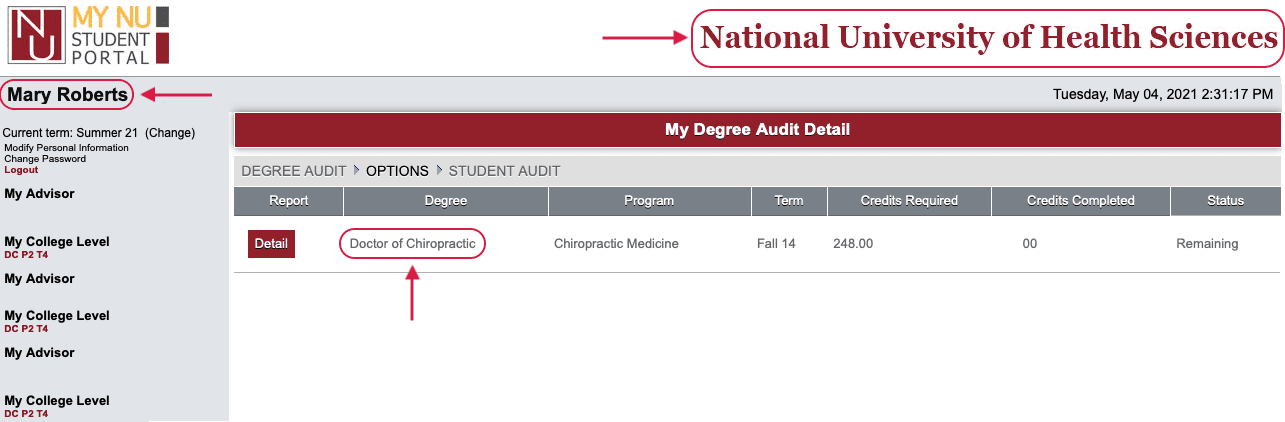Click the Doctor of Chiropractic degree
Screen dimensions: 1285x422
tap(412, 244)
